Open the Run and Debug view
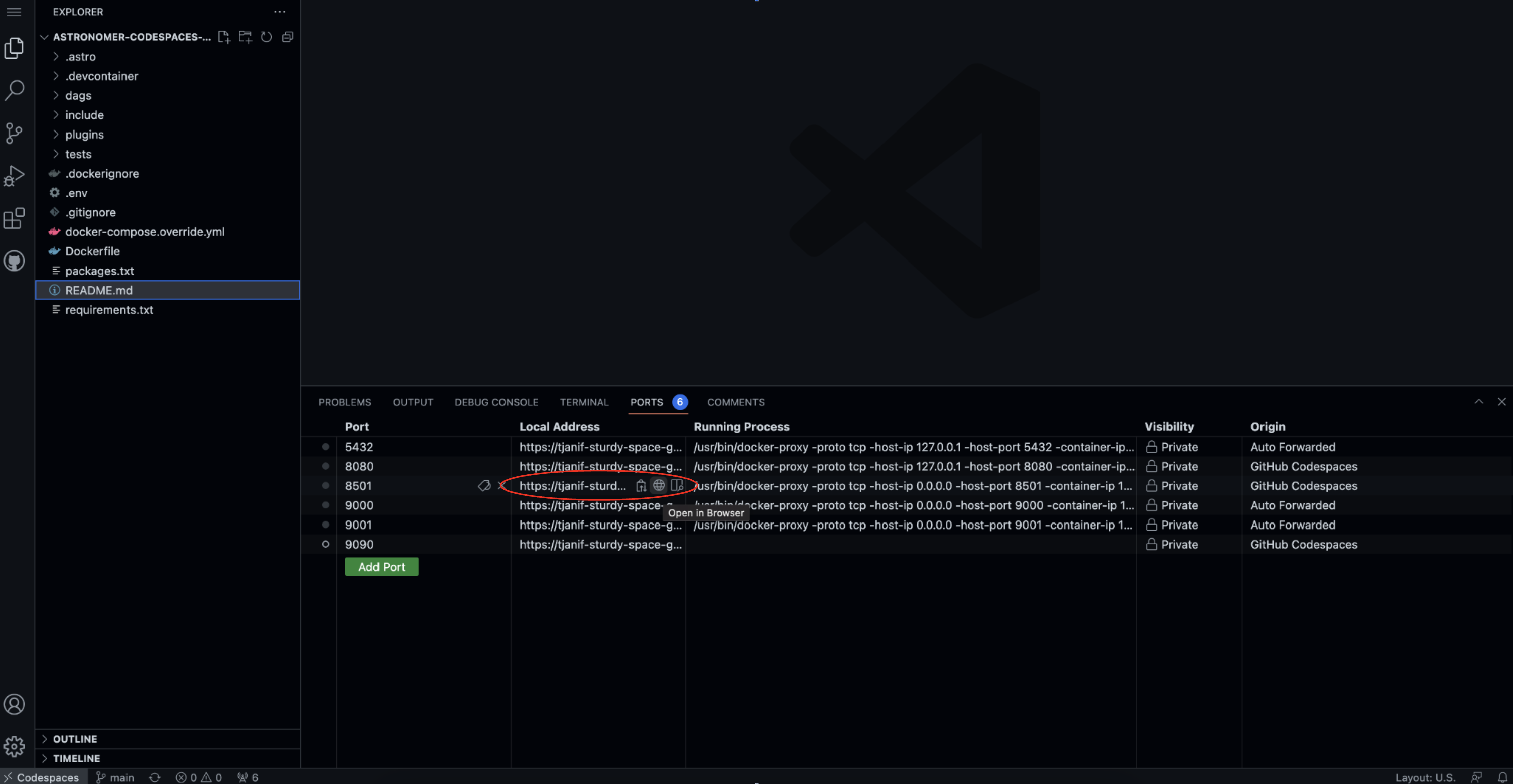 tap(14, 176)
